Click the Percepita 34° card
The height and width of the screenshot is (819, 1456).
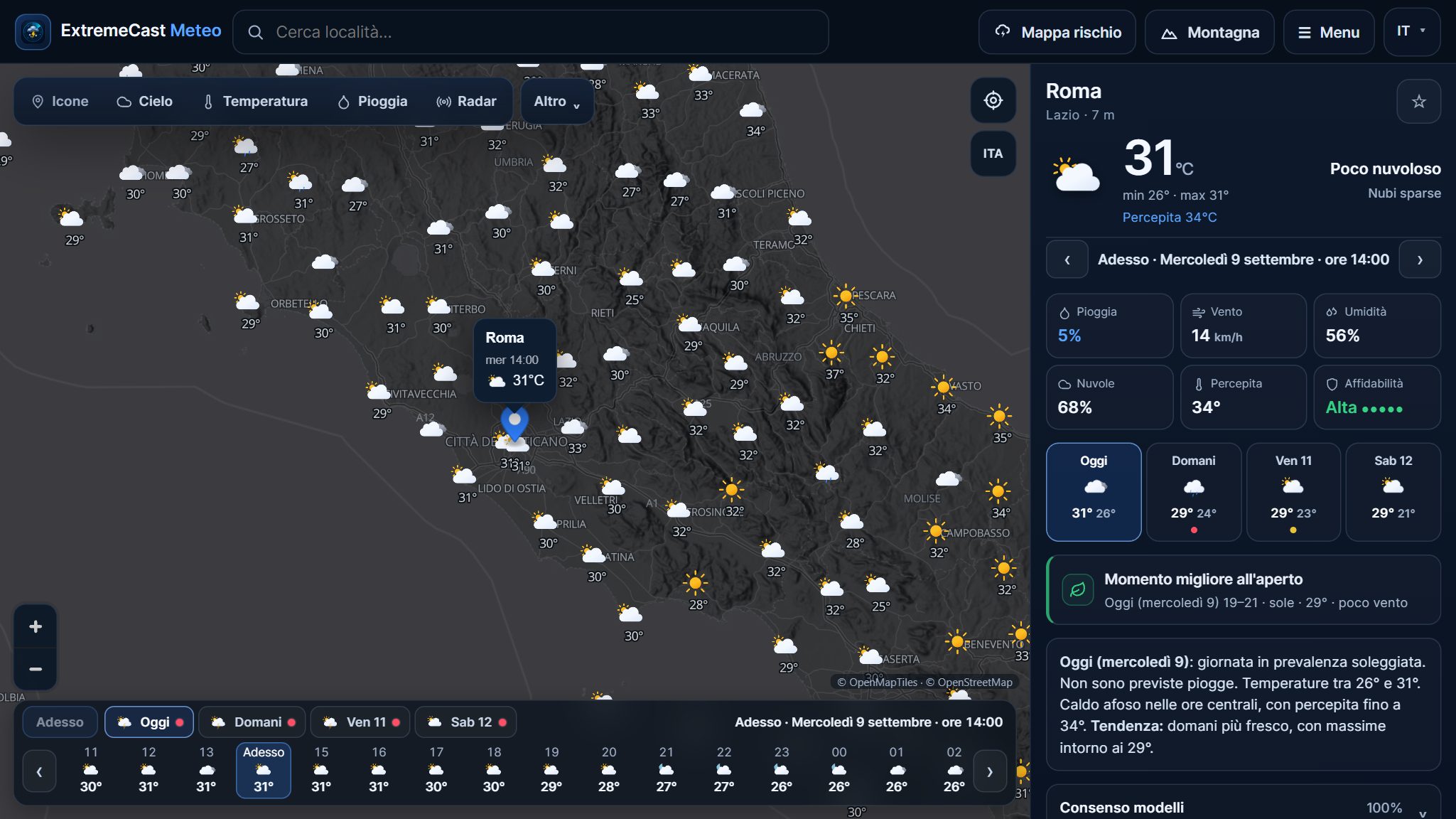click(1243, 397)
